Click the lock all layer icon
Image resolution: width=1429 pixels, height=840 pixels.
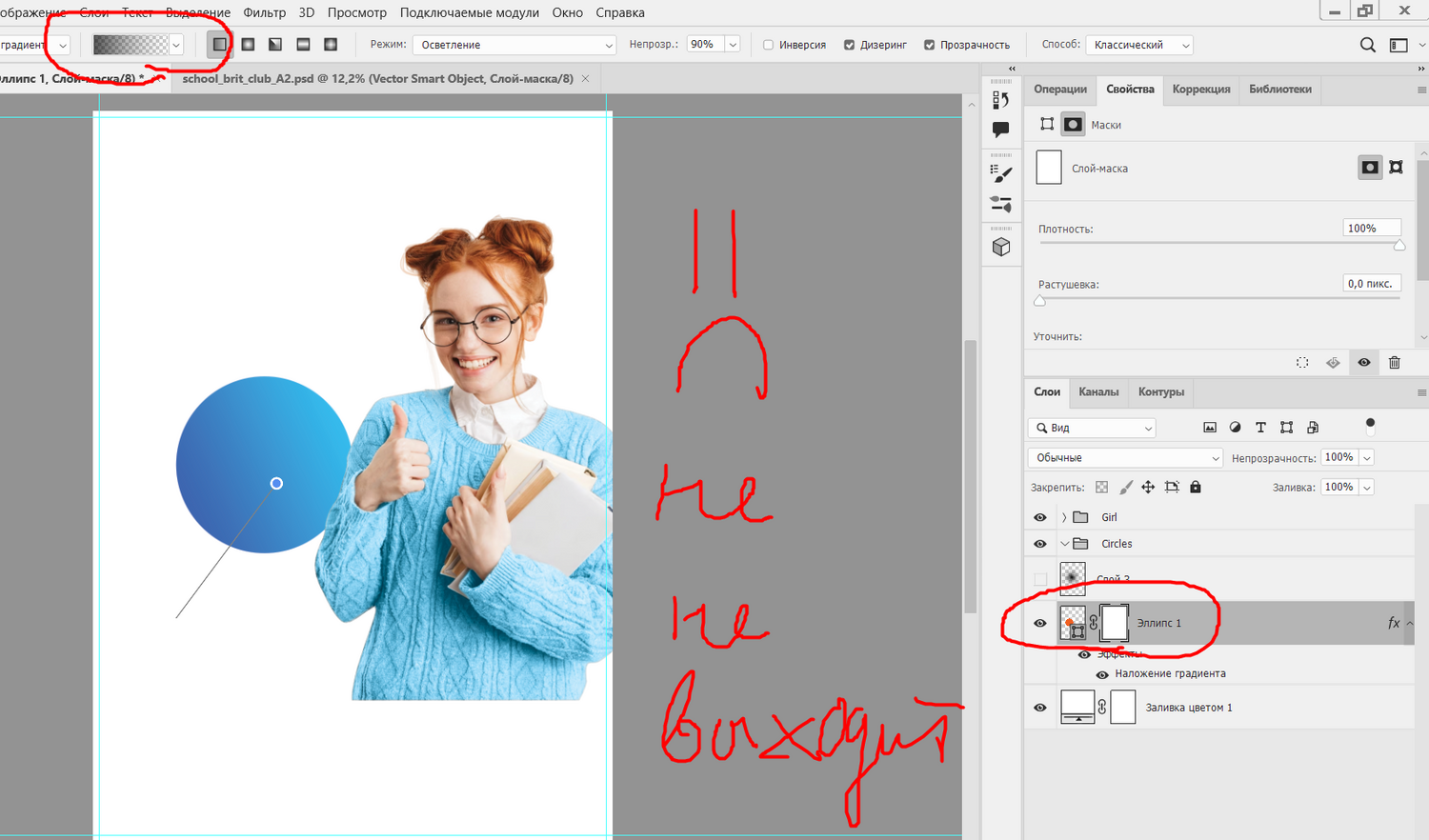click(x=1196, y=488)
